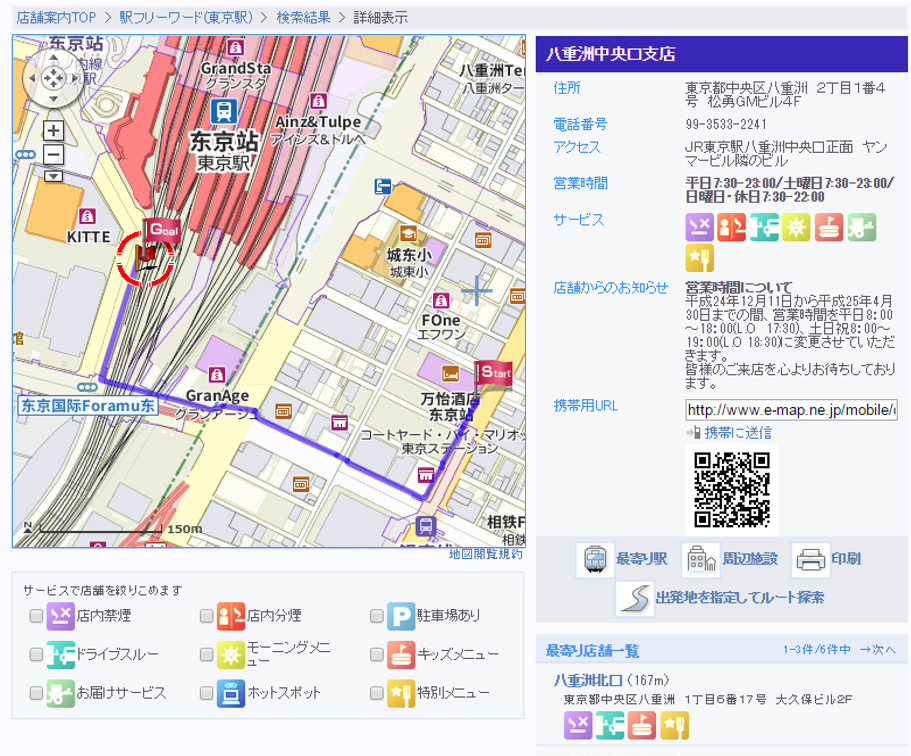Toggle キッズメニュー filter checkbox

[x=376, y=655]
